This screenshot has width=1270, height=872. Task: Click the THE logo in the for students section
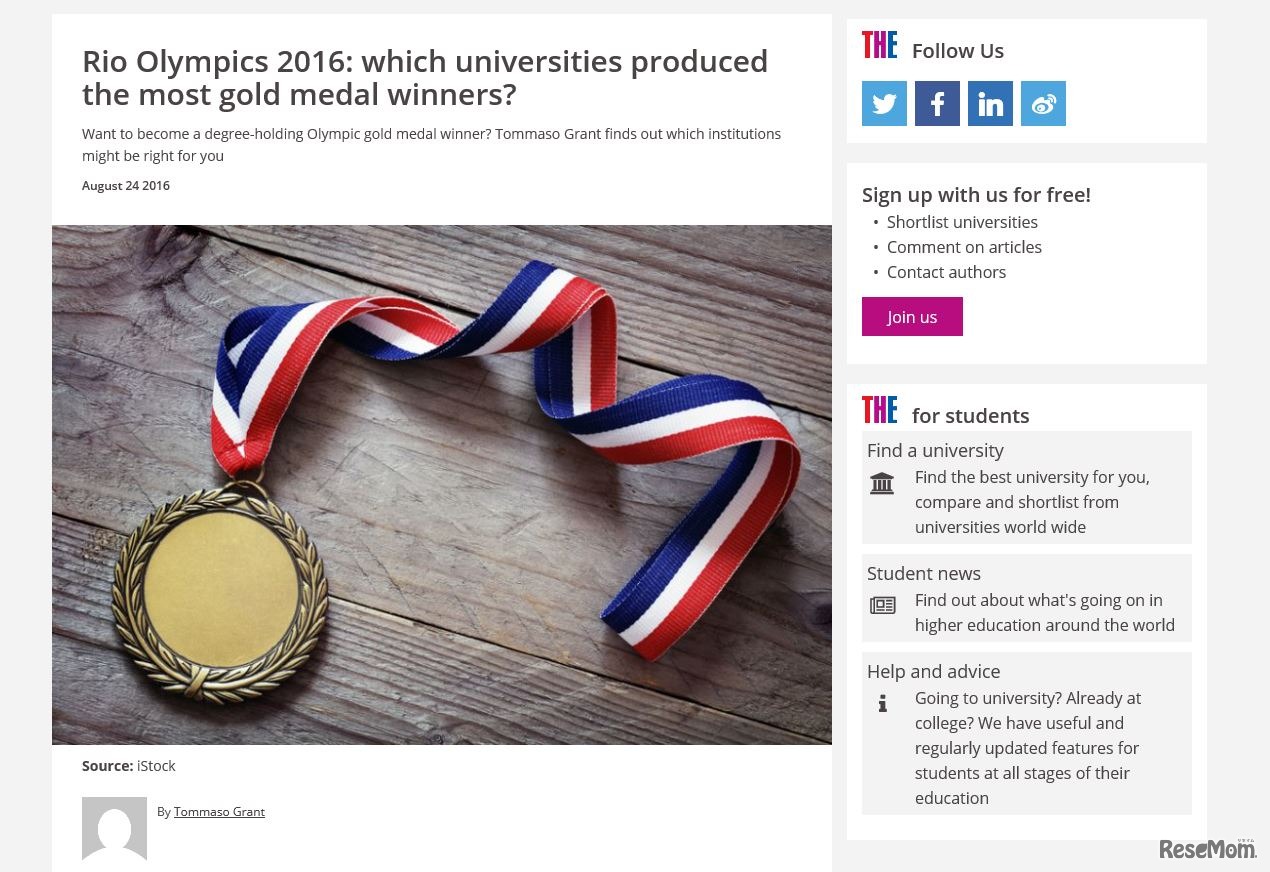coord(879,409)
